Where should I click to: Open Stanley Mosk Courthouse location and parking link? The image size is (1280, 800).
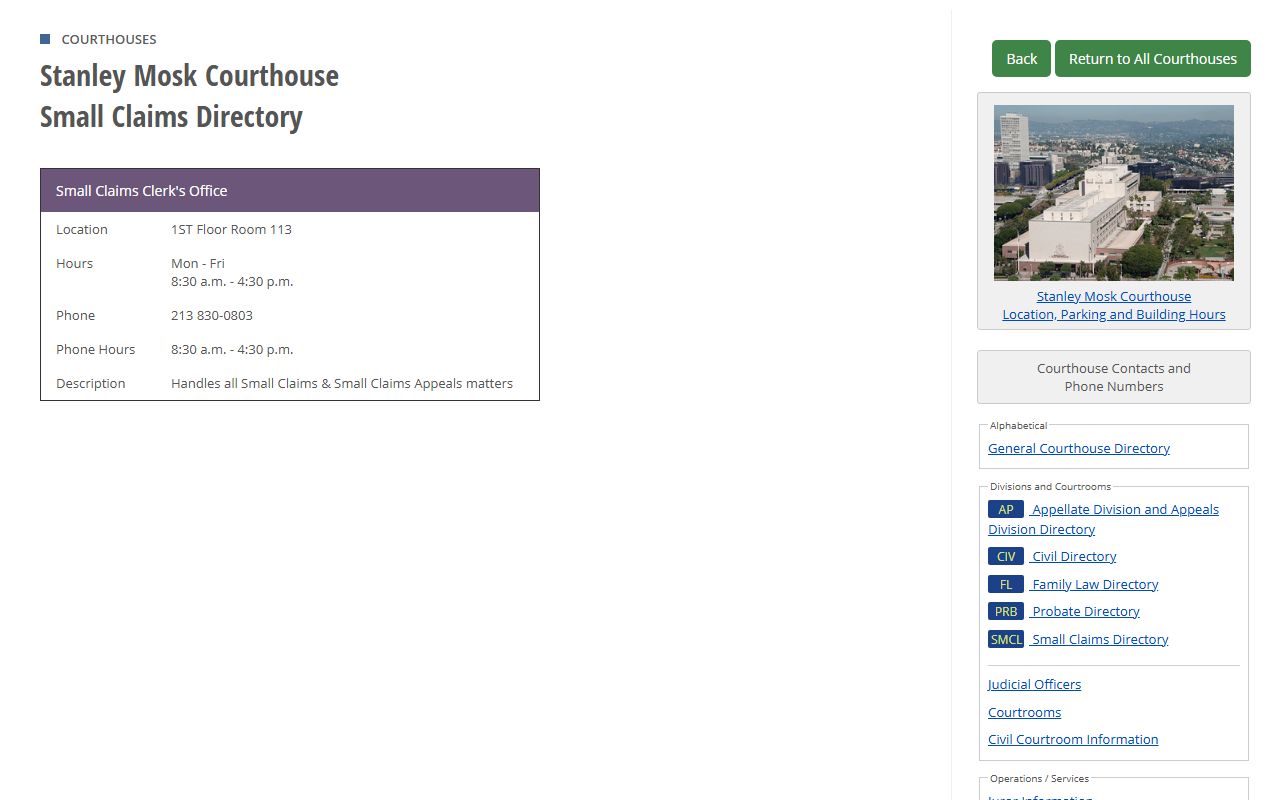click(x=1114, y=305)
